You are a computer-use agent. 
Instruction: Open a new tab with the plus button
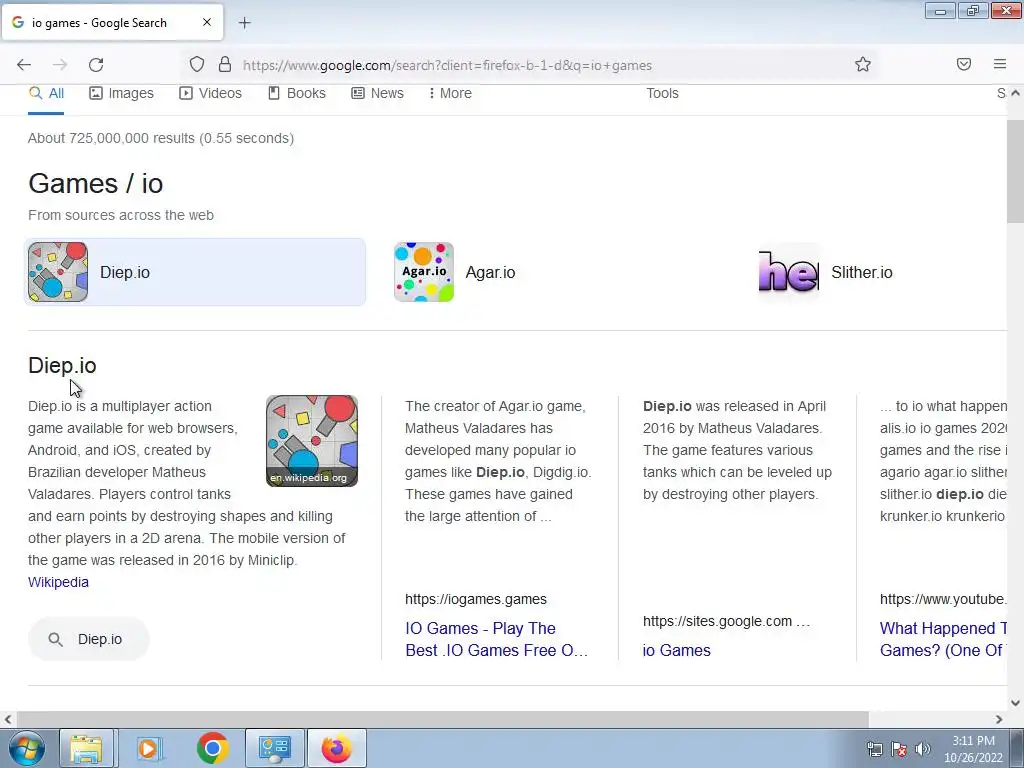pyautogui.click(x=244, y=23)
